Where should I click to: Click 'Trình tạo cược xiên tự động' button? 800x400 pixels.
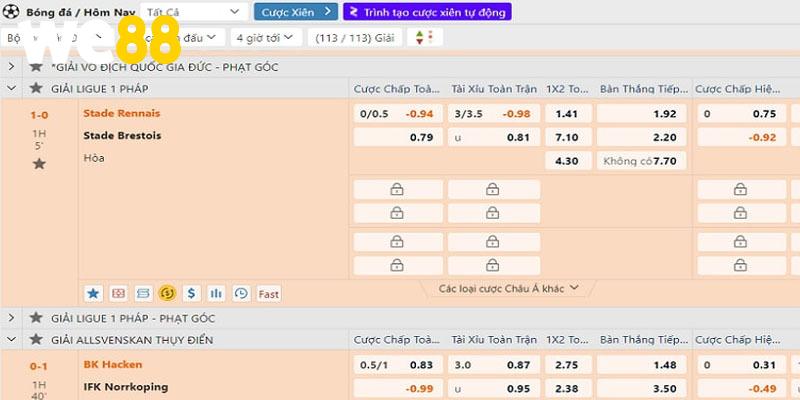tap(427, 12)
